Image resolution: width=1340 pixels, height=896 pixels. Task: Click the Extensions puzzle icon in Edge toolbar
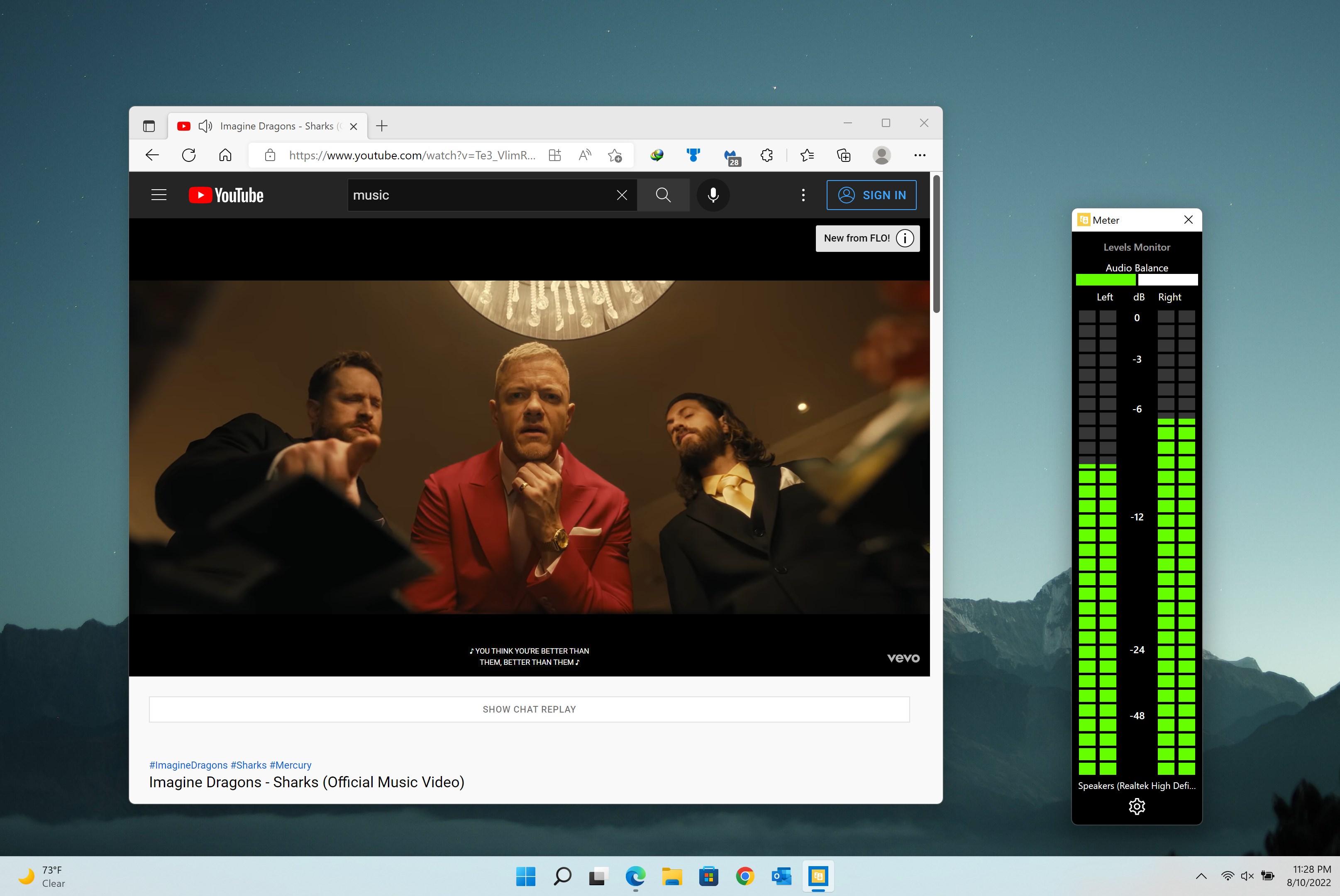point(766,155)
